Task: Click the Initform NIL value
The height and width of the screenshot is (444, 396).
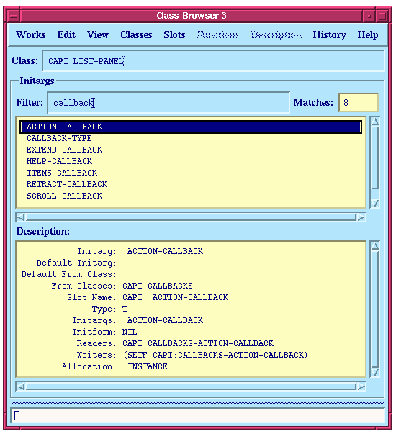Action: coord(129,332)
